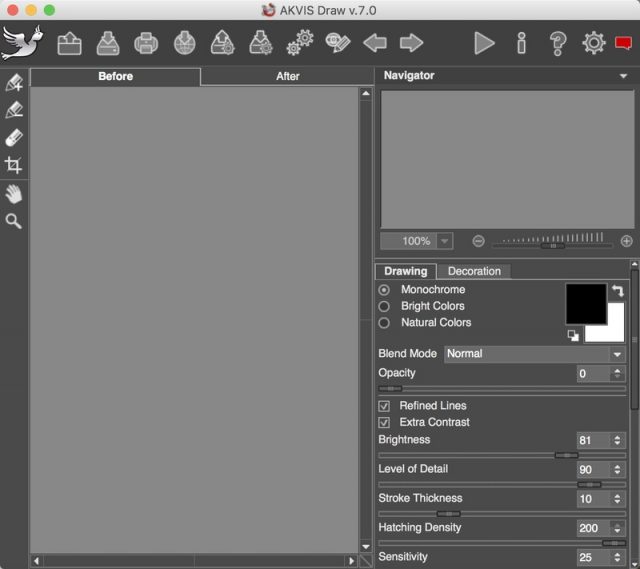The width and height of the screenshot is (640, 569).
Task: Save presets with the export presets icon
Action: tap(261, 42)
